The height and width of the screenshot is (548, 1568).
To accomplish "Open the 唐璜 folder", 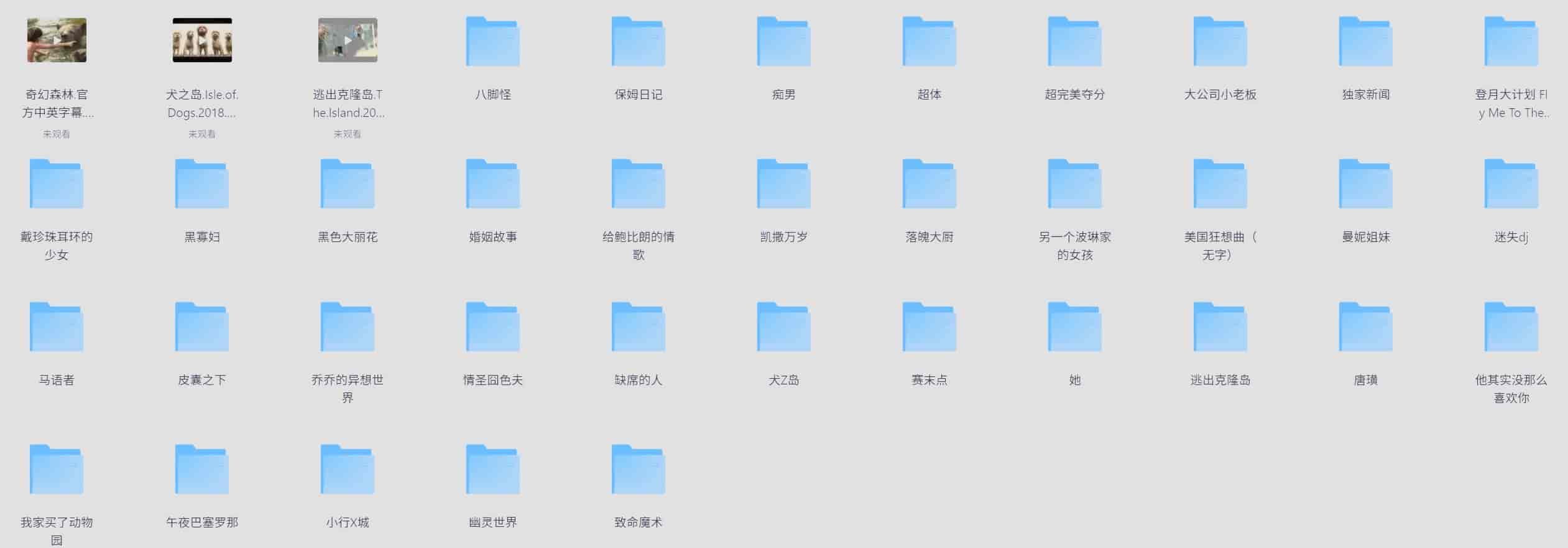I will (x=1365, y=328).
